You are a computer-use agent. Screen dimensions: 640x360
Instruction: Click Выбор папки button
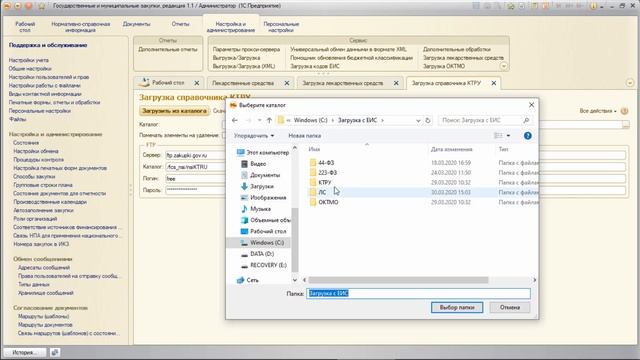457,307
